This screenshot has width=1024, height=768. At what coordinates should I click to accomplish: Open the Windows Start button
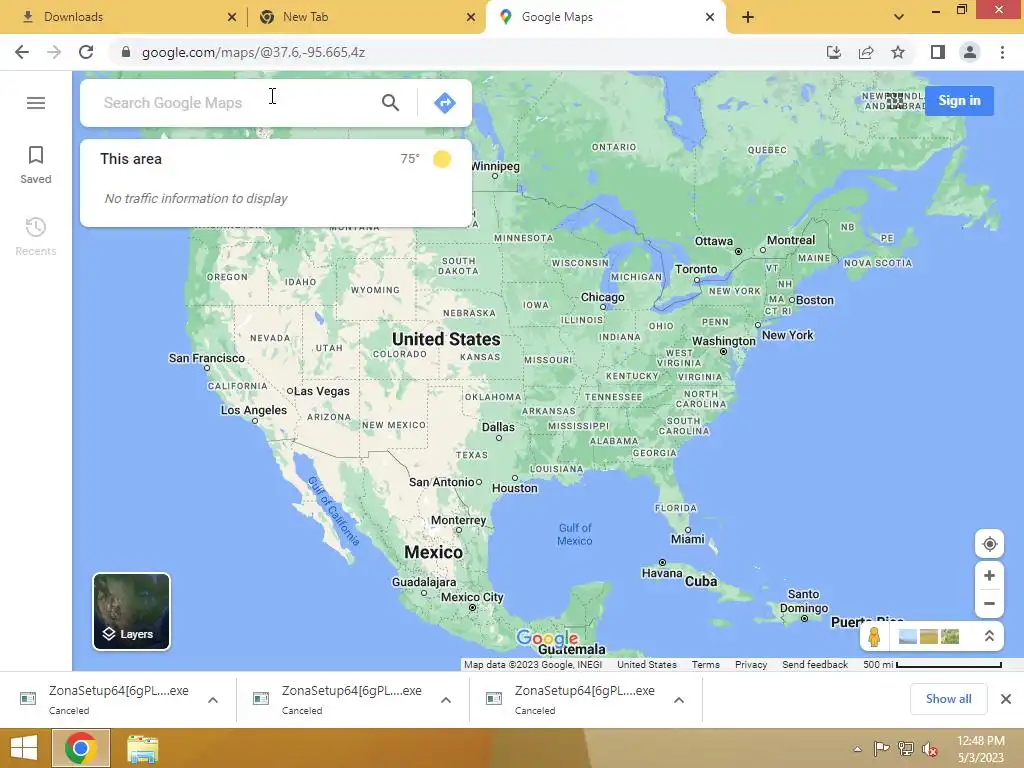[24, 748]
